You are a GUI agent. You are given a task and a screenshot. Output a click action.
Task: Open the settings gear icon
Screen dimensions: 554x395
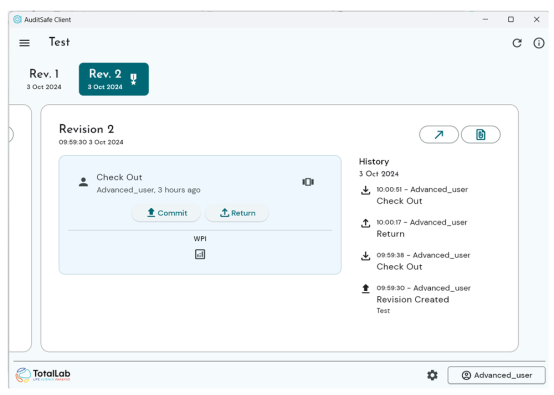pyautogui.click(x=432, y=375)
